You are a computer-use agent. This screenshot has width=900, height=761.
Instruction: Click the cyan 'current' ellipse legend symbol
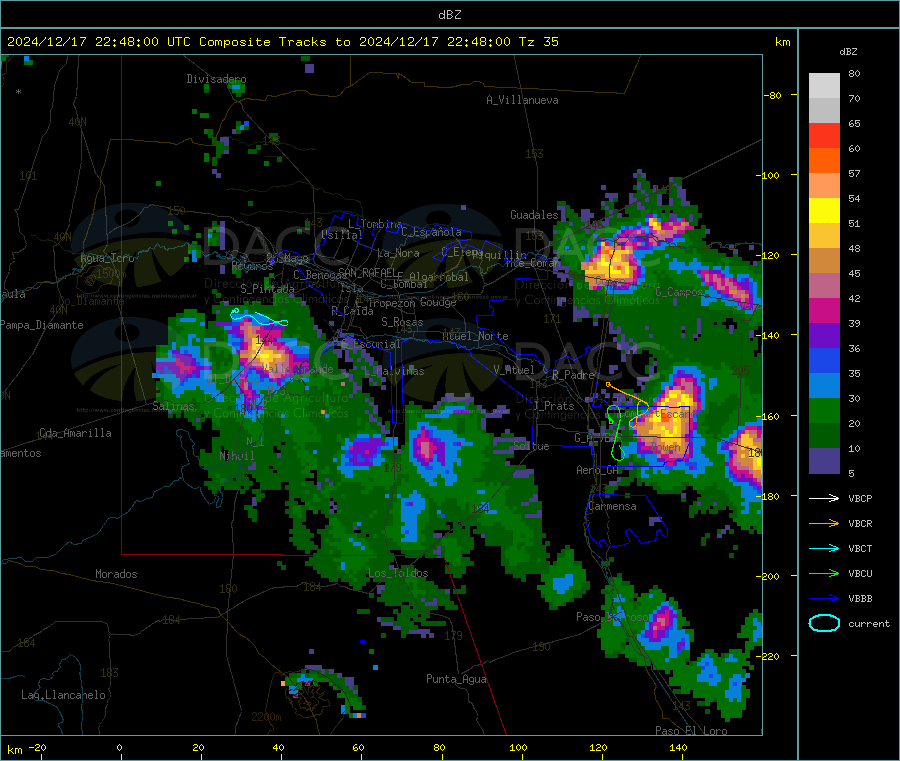(x=824, y=623)
